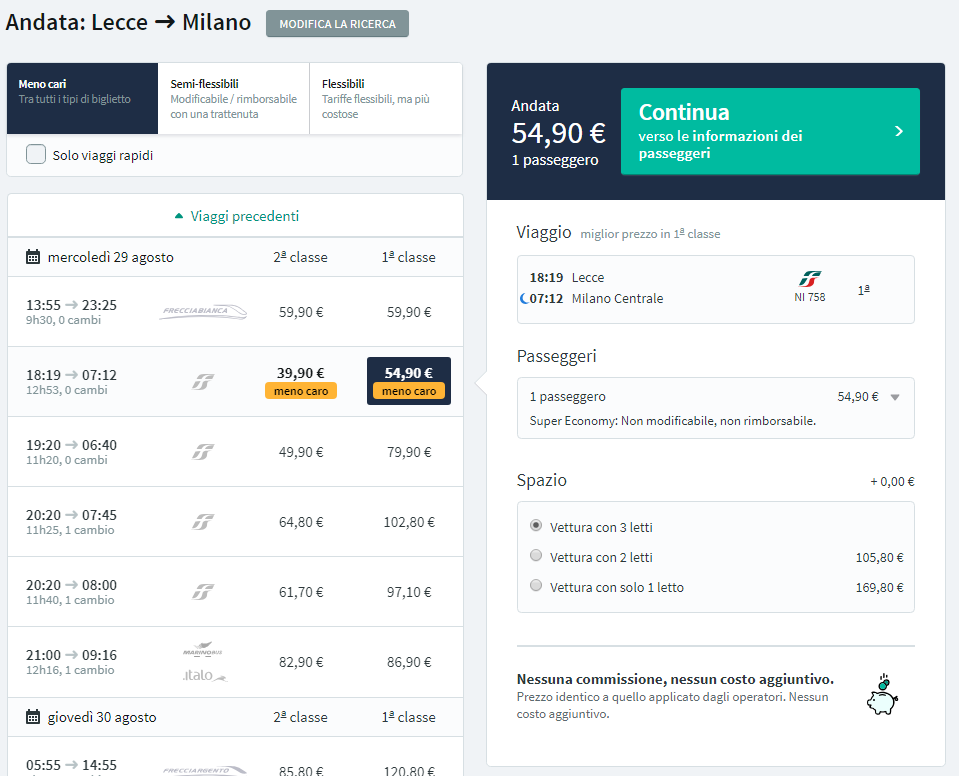
Task: Click the Italo logo on 21:00 trip
Action: [x=205, y=675]
